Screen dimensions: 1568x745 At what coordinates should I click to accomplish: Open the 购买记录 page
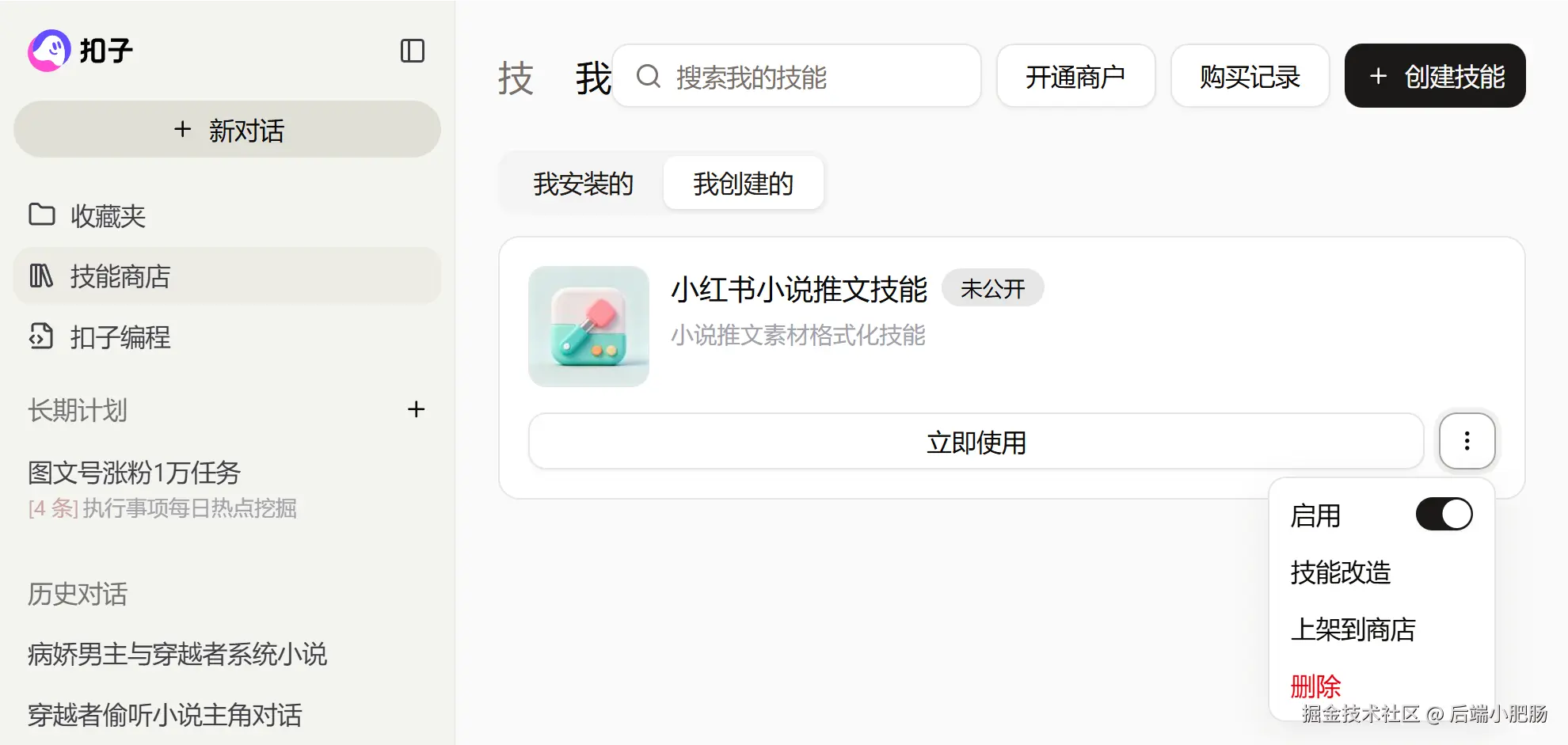pos(1250,76)
